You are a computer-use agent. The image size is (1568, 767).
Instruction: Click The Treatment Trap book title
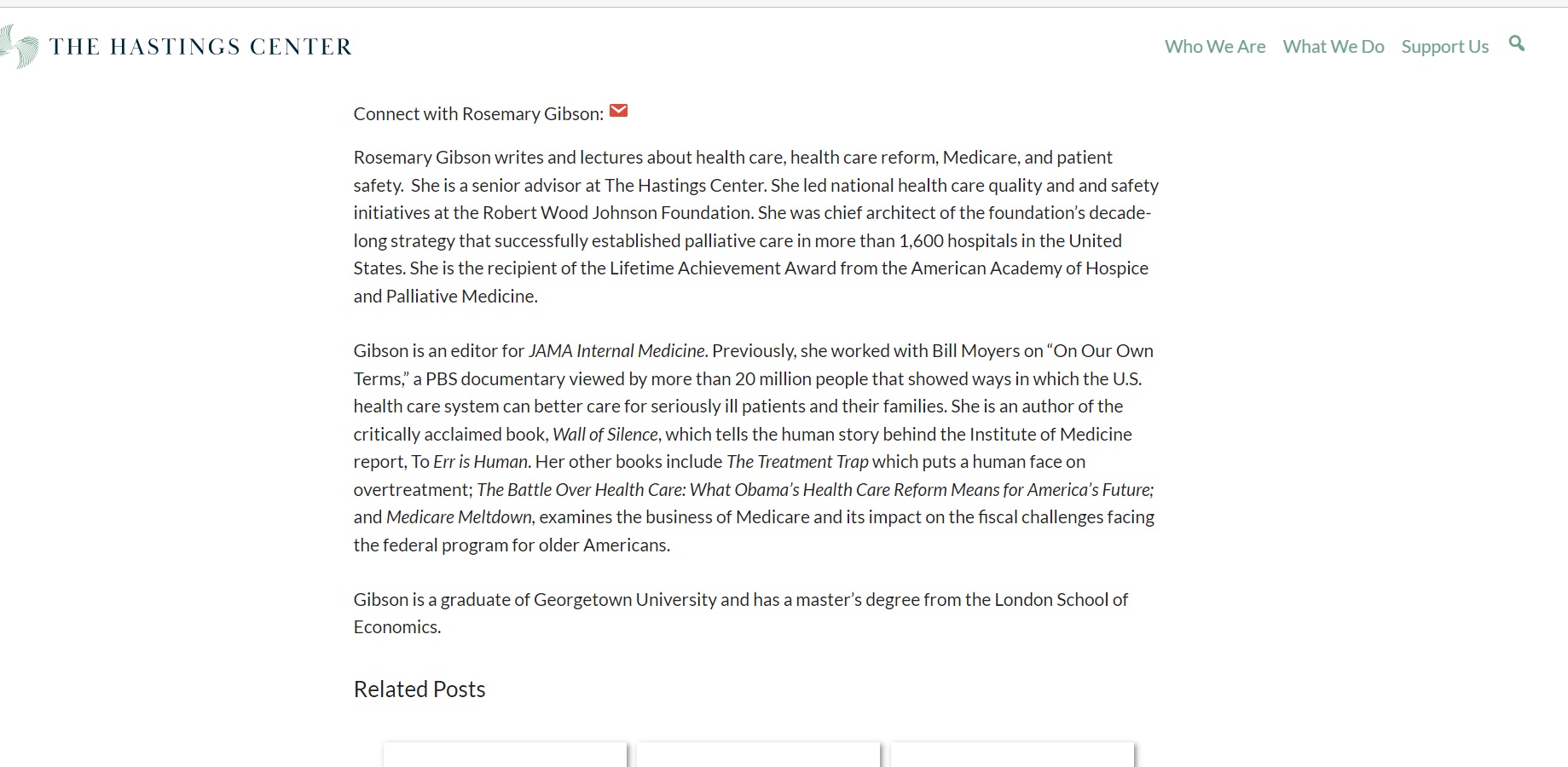pos(797,462)
